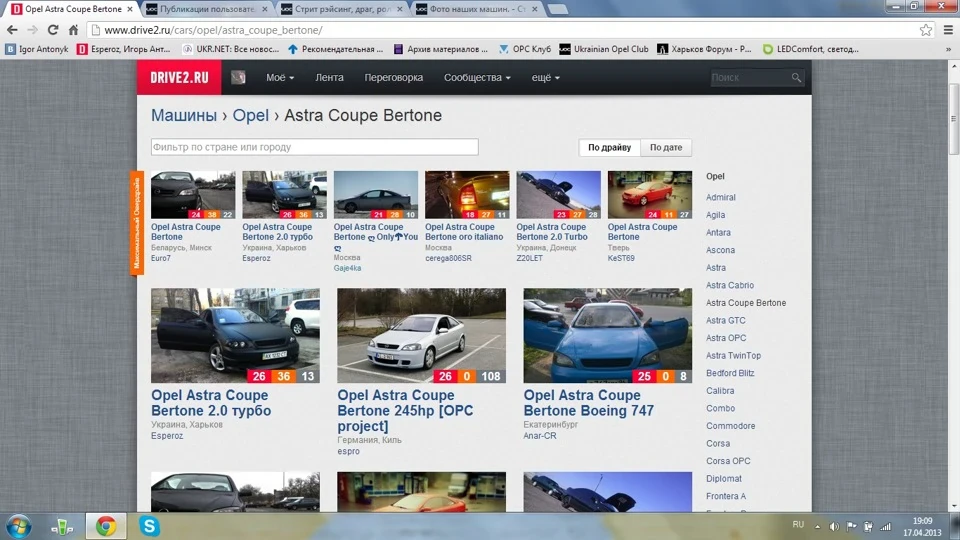This screenshot has width=960, height=540.
Task: Open the Chrome taskbar icon
Action: coord(106,527)
